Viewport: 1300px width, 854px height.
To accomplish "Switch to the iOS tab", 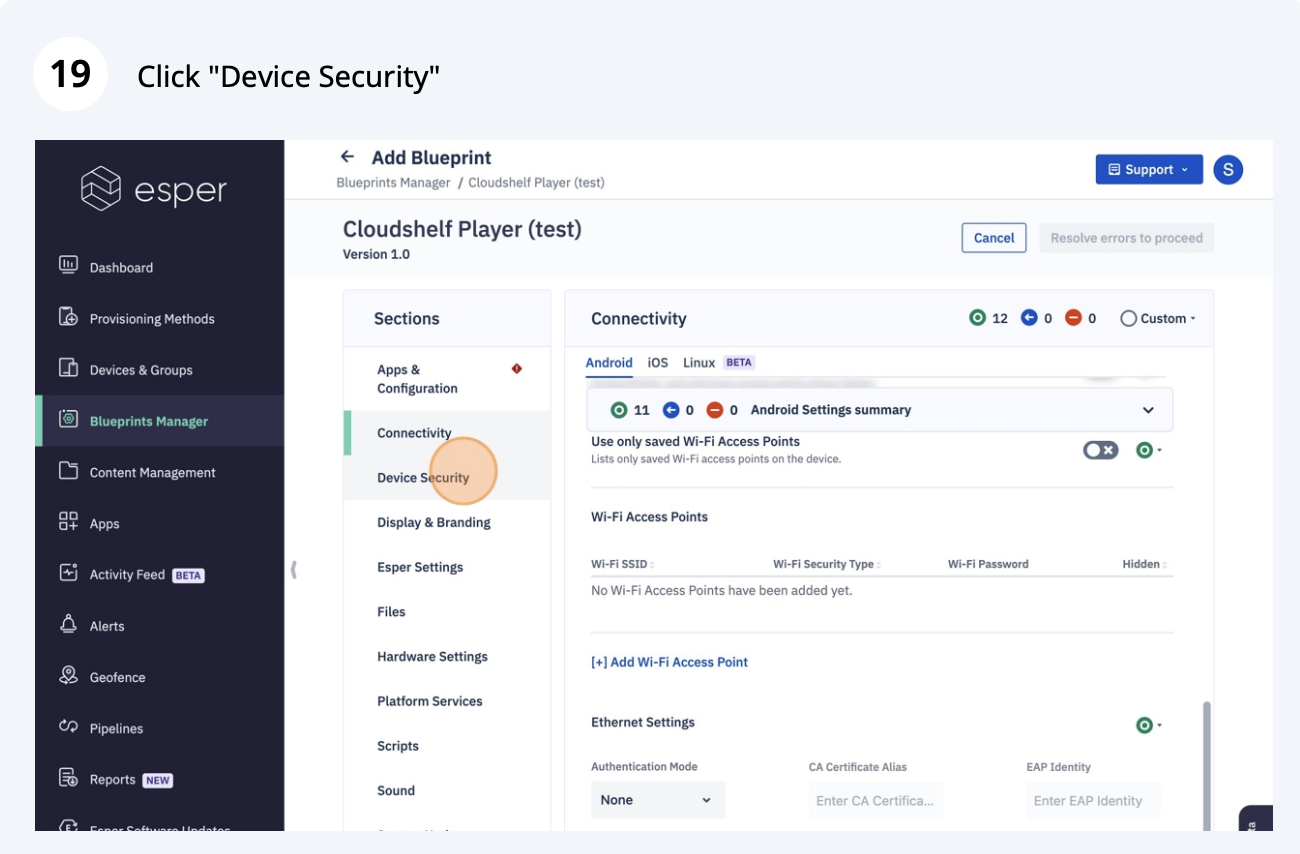I will [657, 362].
